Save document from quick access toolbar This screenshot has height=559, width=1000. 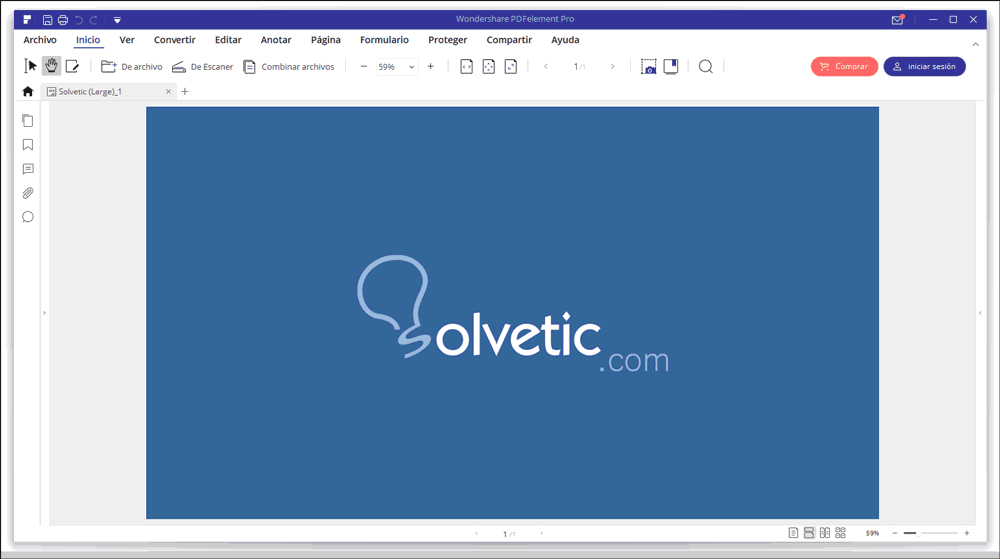click(47, 20)
